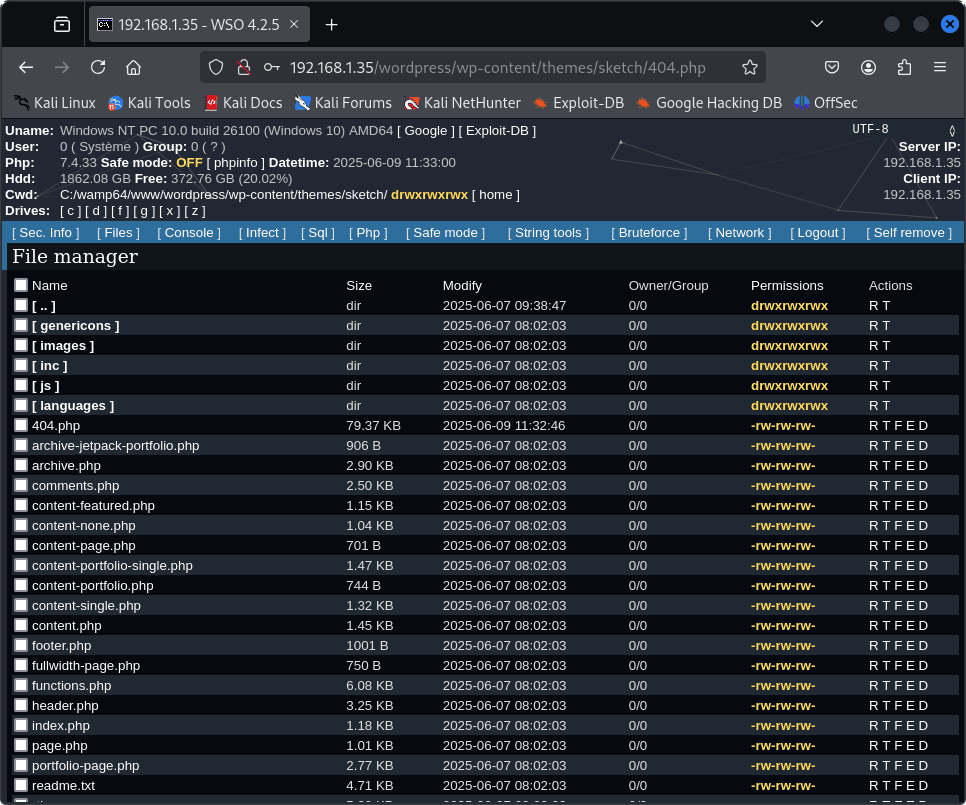Open the Kali Docs bookmark

[243, 102]
